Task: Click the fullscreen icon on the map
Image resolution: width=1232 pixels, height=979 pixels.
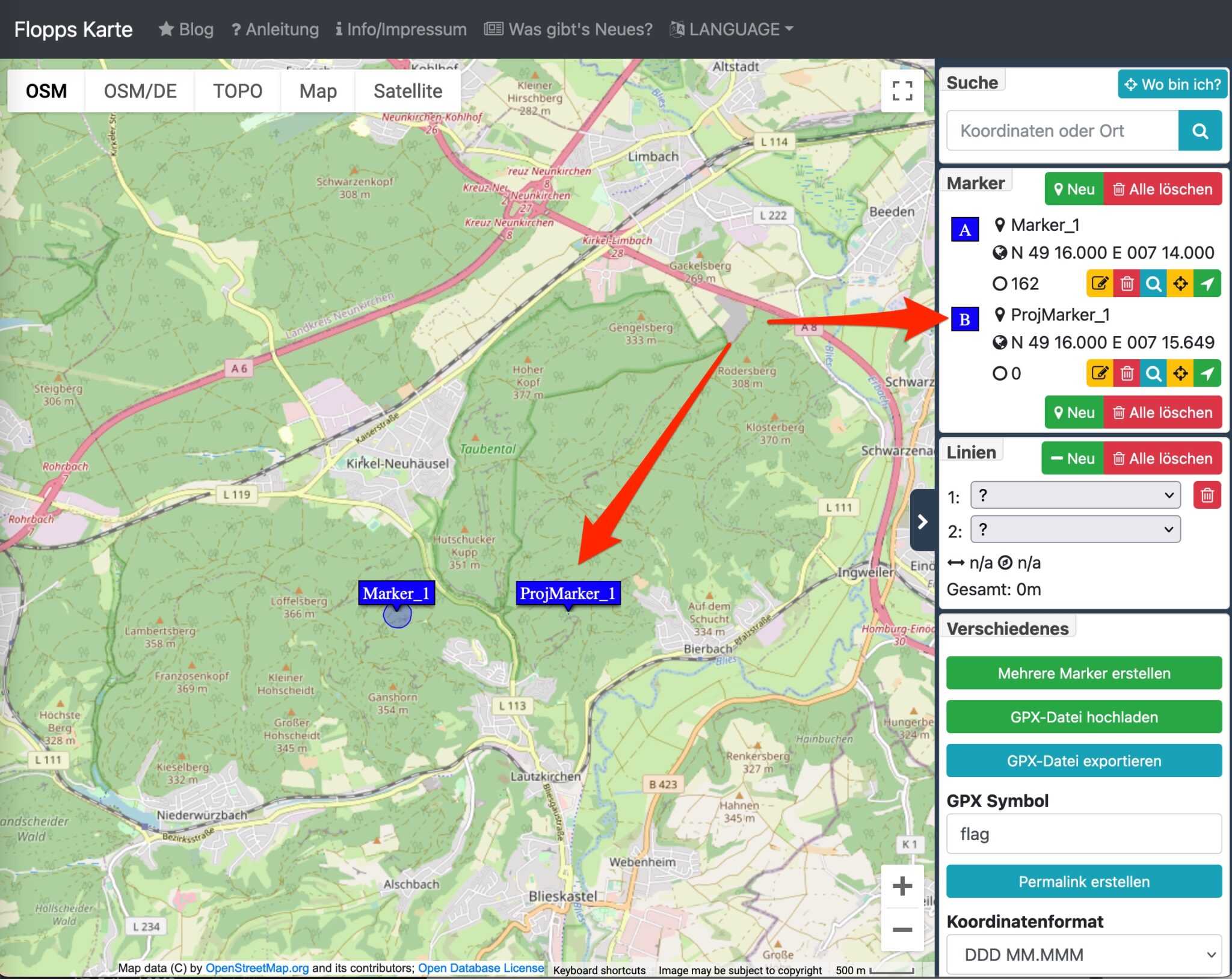Action: (x=902, y=91)
